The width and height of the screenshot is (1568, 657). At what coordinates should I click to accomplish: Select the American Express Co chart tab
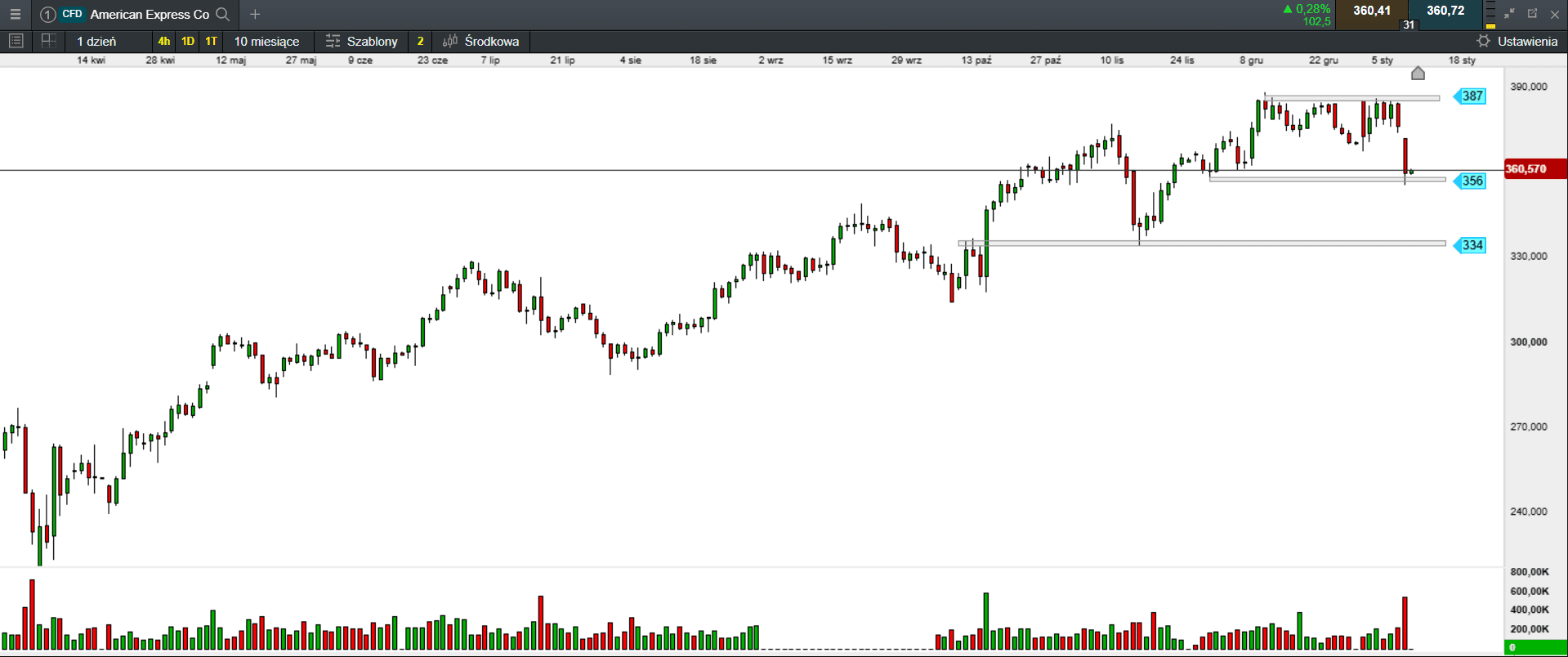149,14
